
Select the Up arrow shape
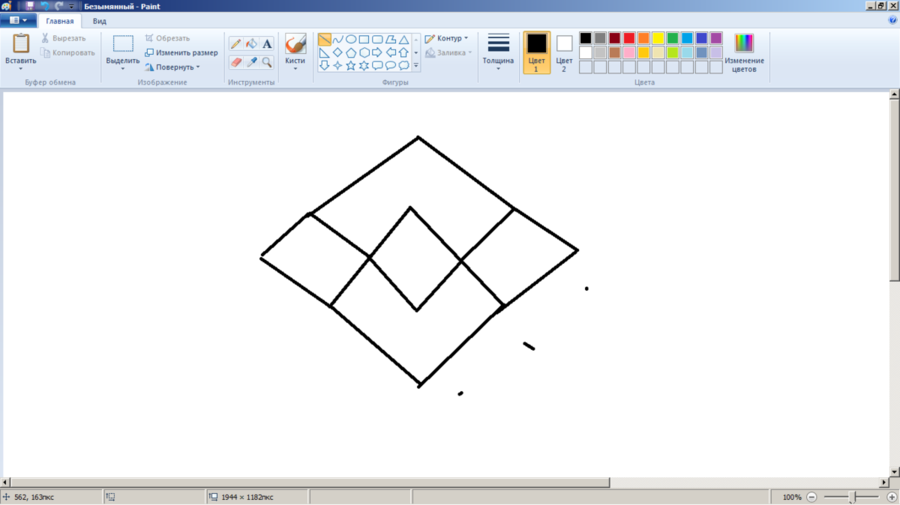click(404, 53)
